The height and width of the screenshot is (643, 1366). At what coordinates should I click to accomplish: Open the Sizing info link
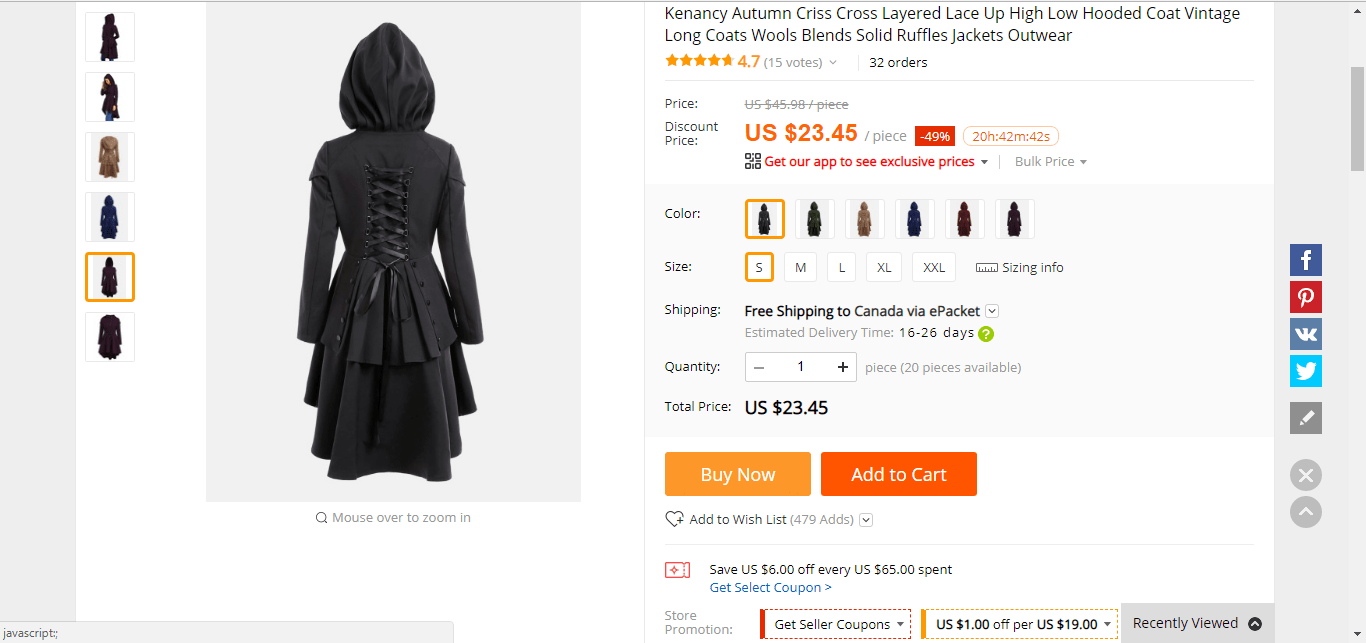click(x=1020, y=267)
